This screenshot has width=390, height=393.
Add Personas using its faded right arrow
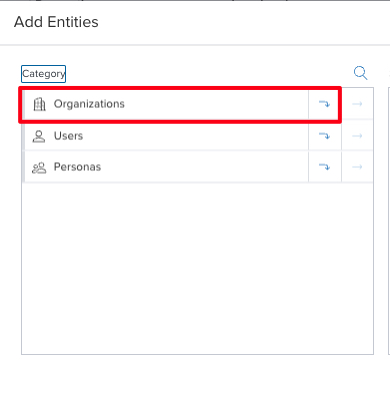(x=357, y=167)
